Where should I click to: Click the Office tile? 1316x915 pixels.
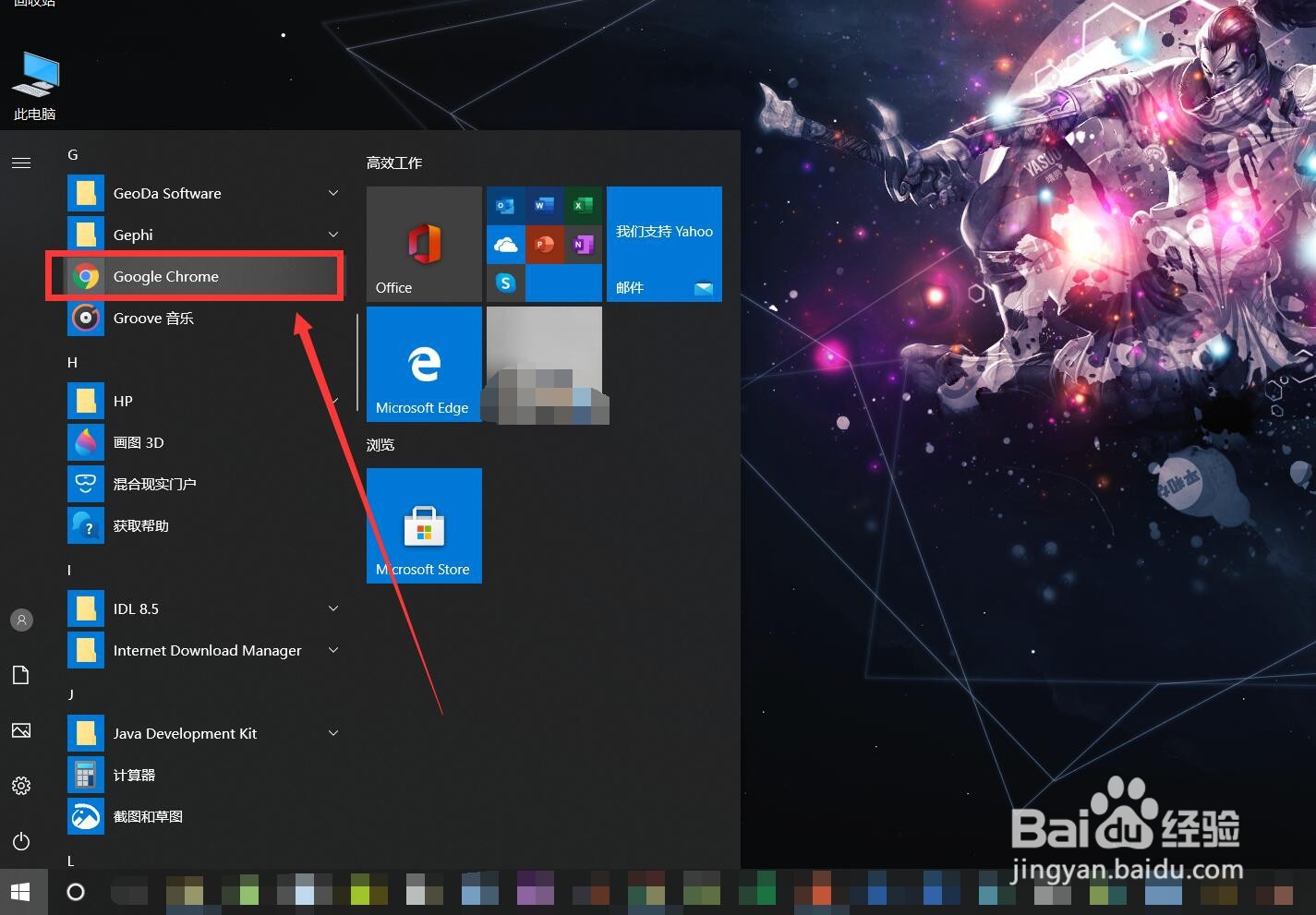pyautogui.click(x=424, y=244)
